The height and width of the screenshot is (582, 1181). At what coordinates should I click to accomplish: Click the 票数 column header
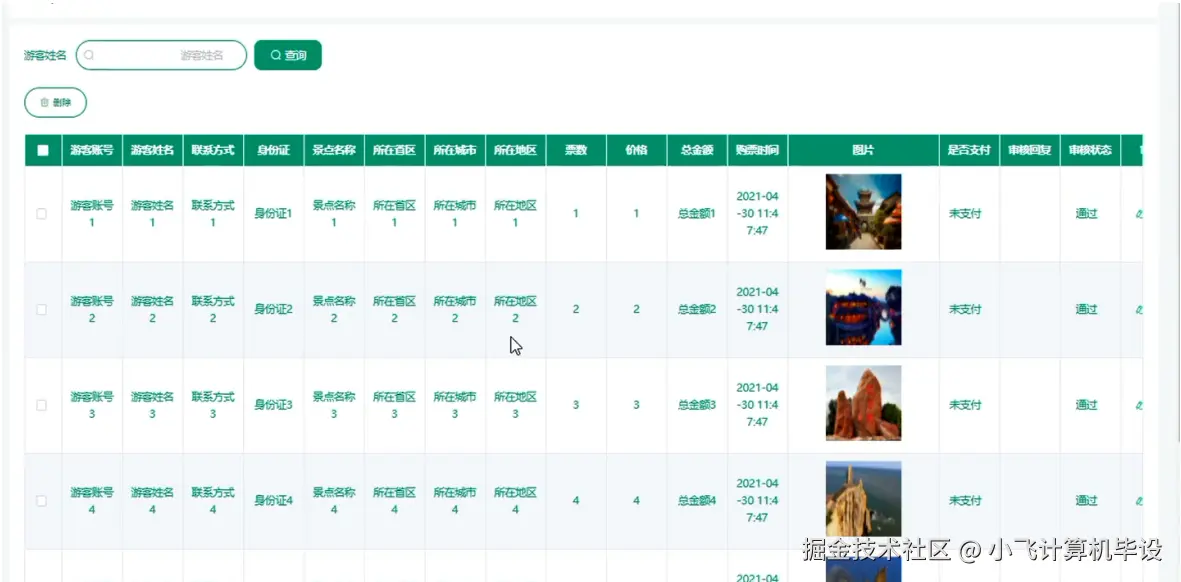click(576, 150)
